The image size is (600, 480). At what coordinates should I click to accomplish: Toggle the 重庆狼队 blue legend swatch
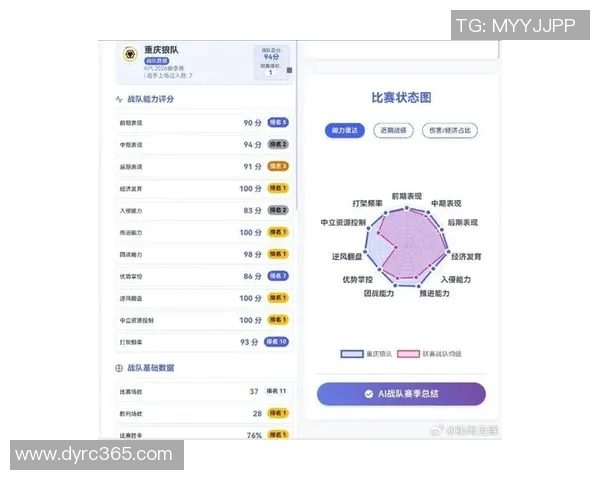point(352,354)
